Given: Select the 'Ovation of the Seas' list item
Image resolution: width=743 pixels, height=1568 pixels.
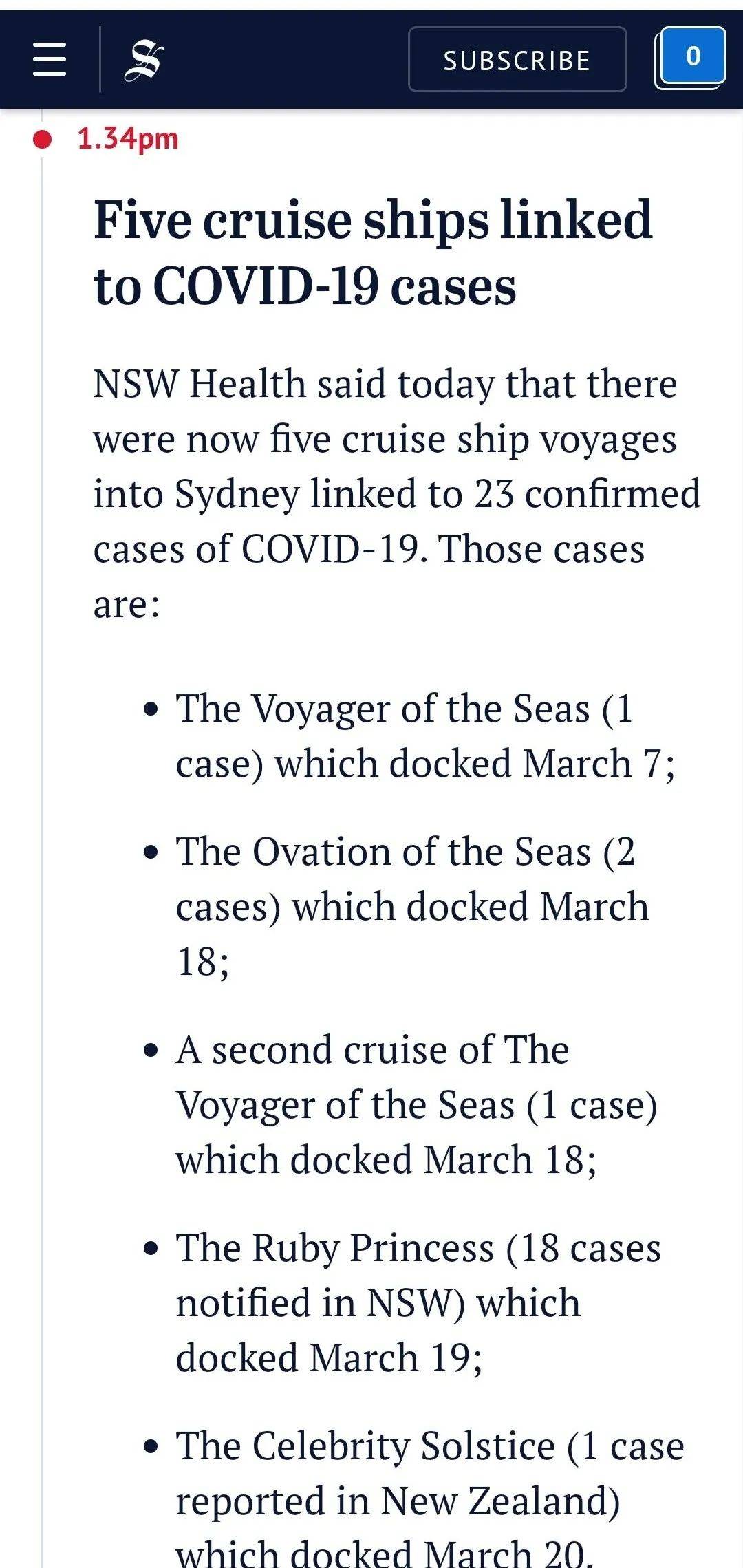Looking at the screenshot, I should point(413,906).
